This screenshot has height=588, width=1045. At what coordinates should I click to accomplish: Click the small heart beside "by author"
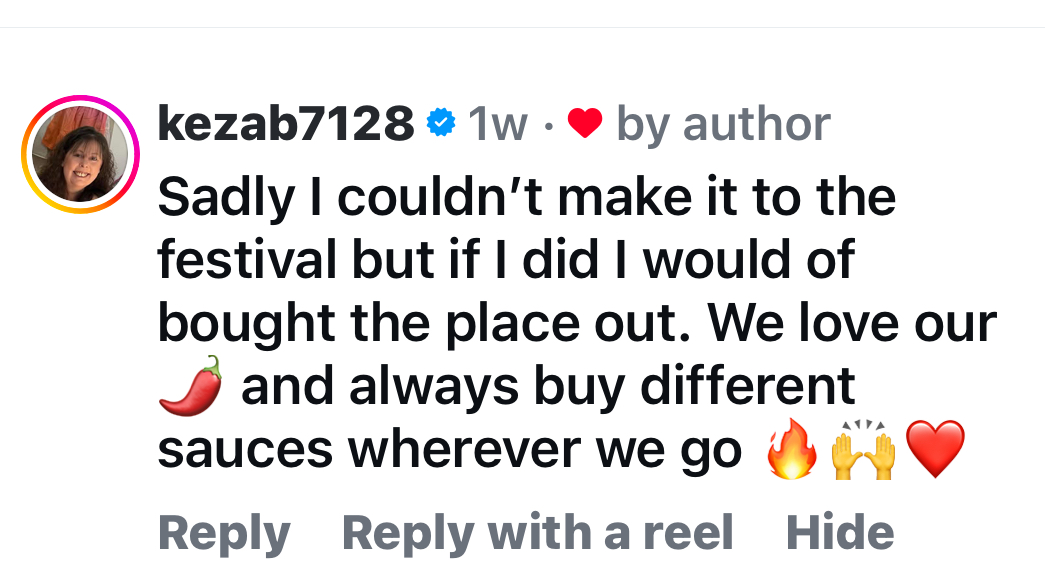(584, 124)
